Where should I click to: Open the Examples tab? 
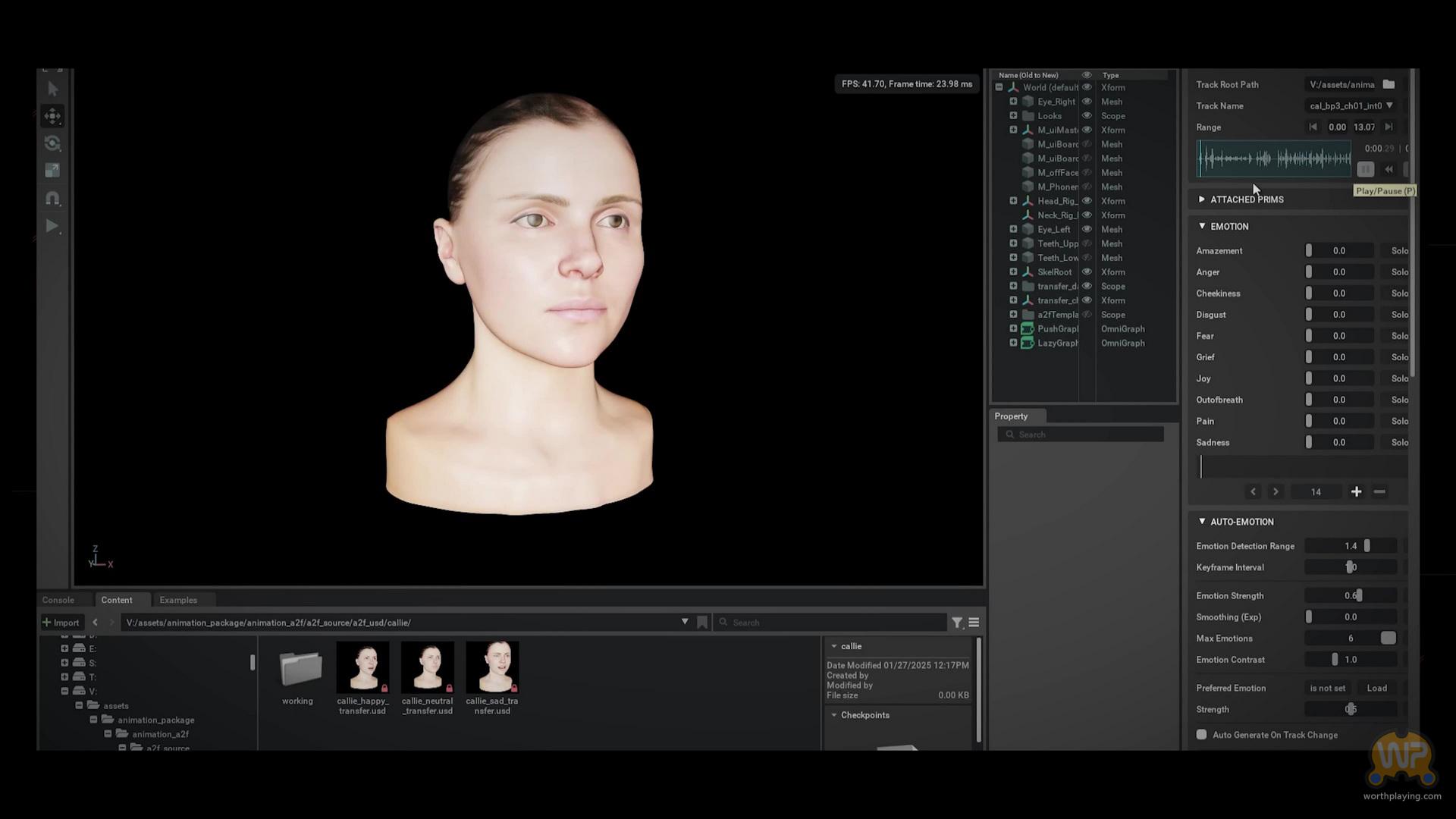[178, 600]
